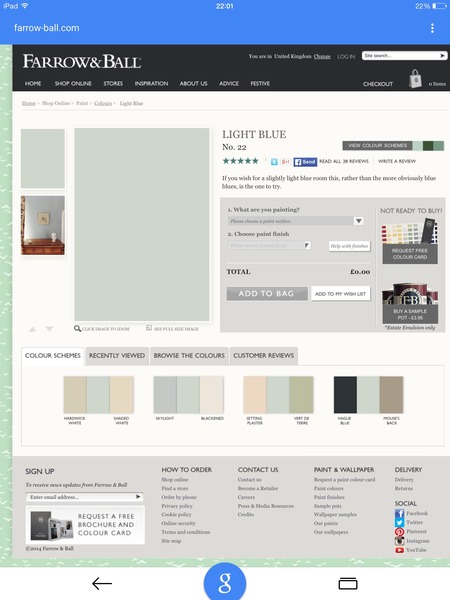Click the five star rating
Screen dimensions: 450x600
pyautogui.click(x=241, y=161)
